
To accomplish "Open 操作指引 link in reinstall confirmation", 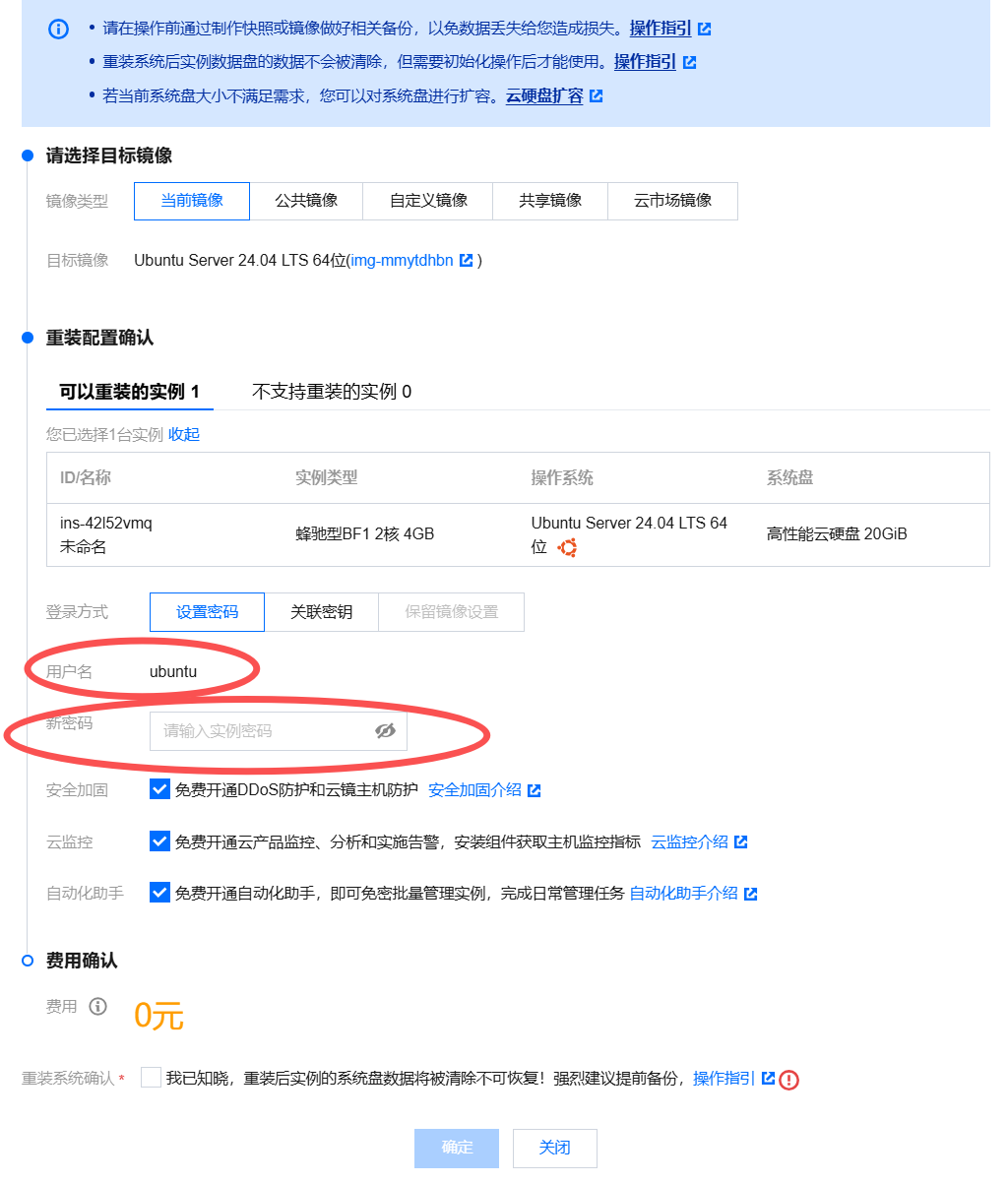I will pyautogui.click(x=724, y=1078).
